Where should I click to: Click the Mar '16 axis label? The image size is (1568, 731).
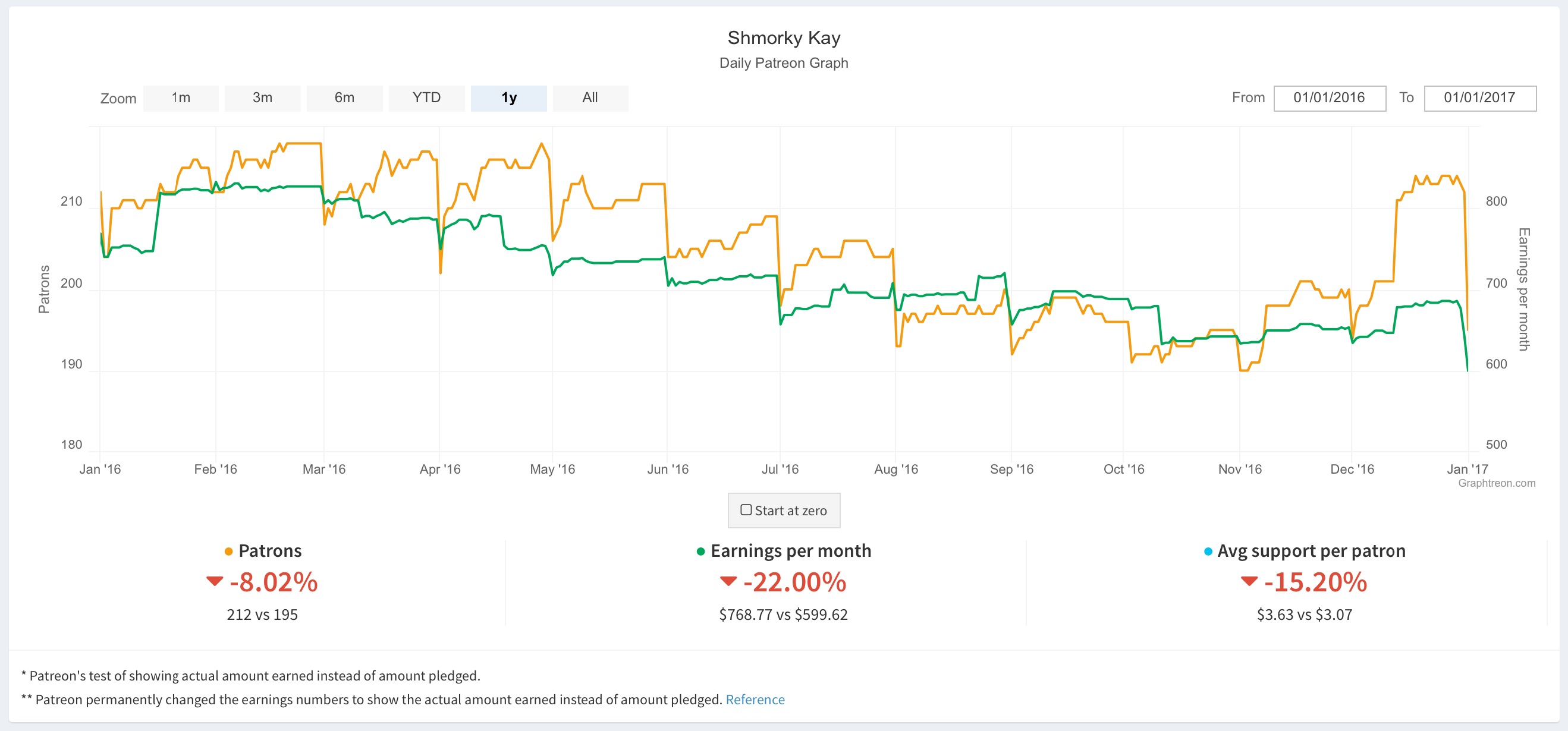[x=324, y=469]
